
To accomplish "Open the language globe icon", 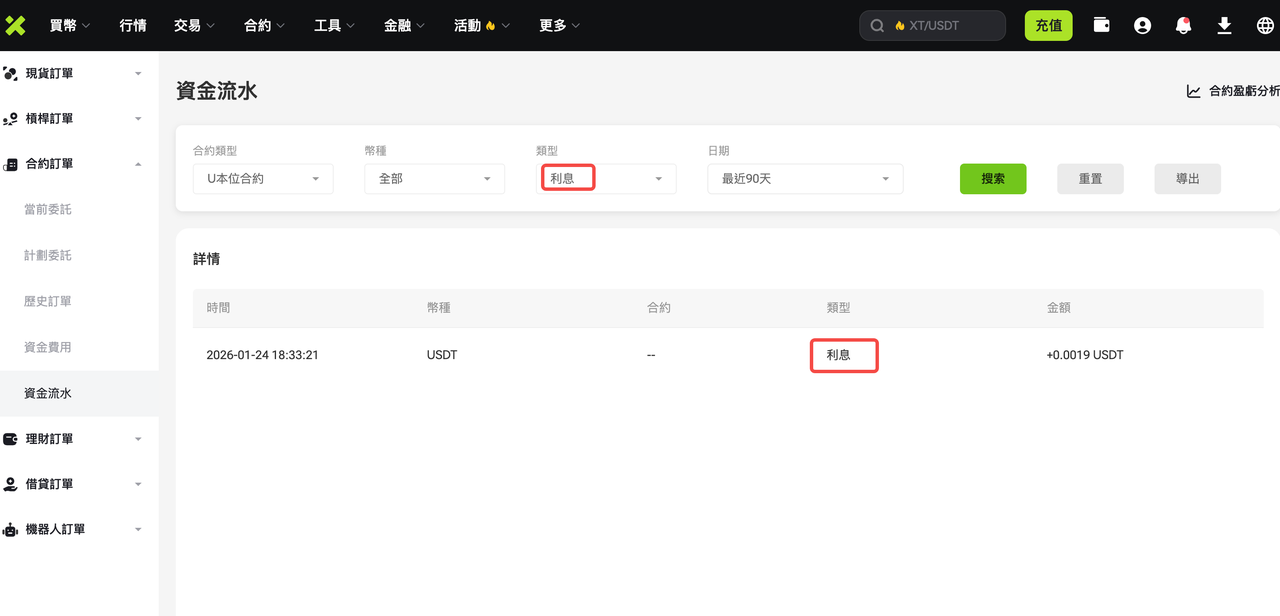I will 1265,26.
